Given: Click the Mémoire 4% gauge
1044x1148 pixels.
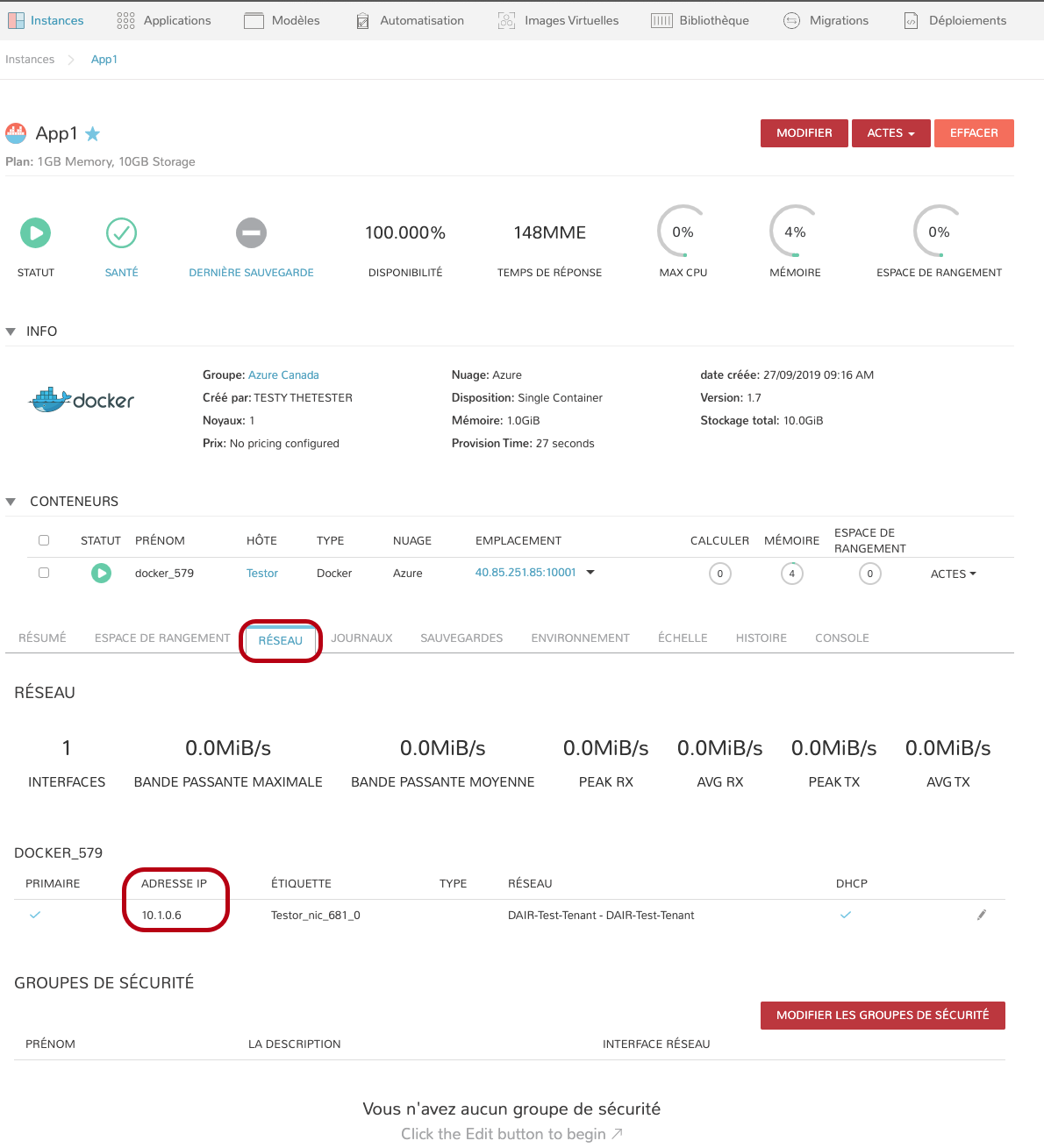Looking at the screenshot, I should click(x=795, y=232).
